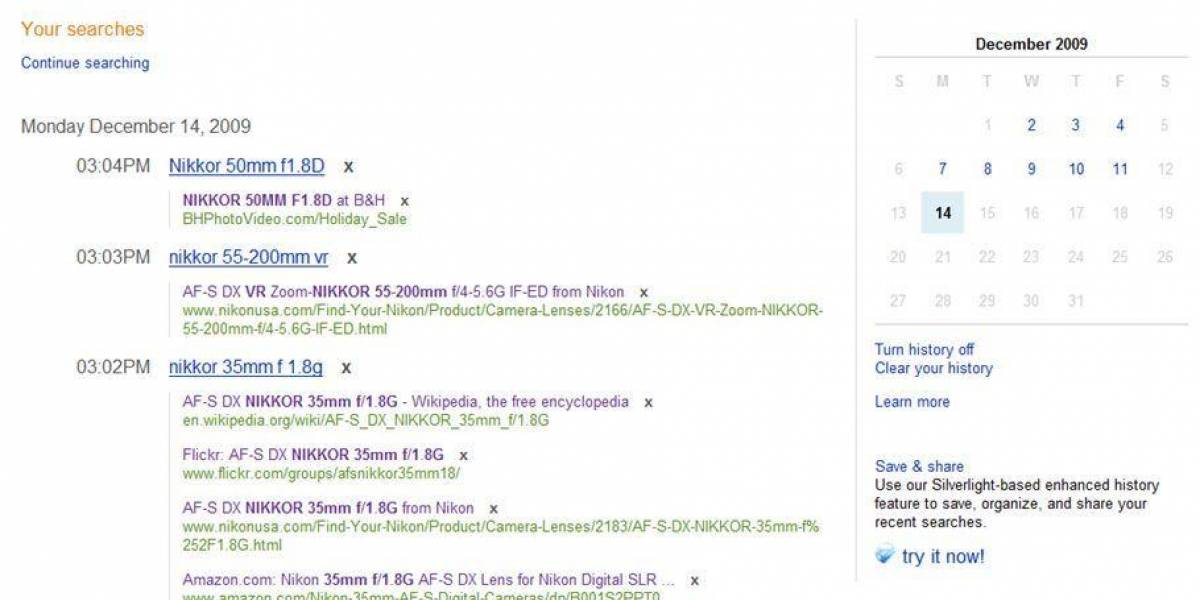Remove the nikkor 35mm f 1.8g search entry

pos(346,368)
